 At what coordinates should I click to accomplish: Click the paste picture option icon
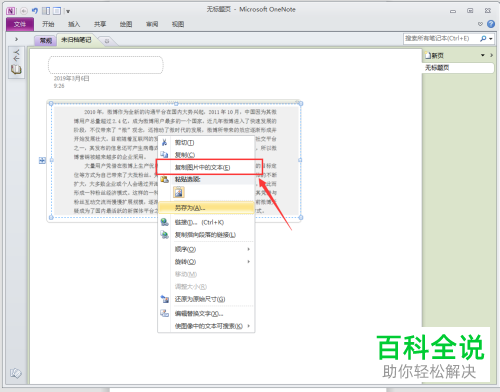coord(179,192)
